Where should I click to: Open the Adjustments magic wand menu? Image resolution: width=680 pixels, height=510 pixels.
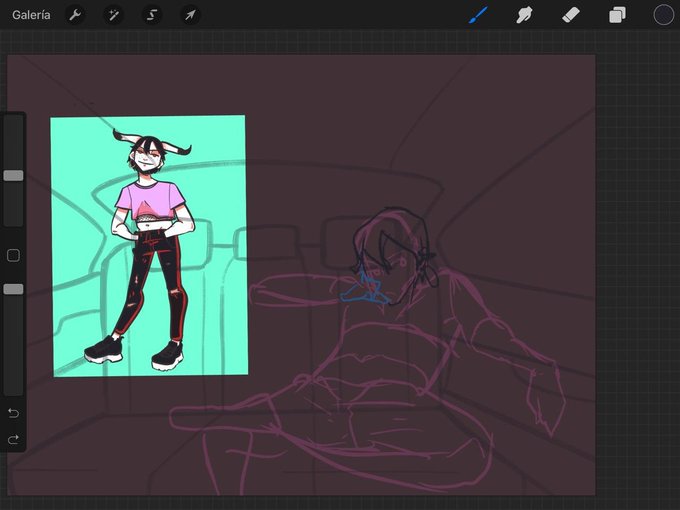tap(114, 15)
